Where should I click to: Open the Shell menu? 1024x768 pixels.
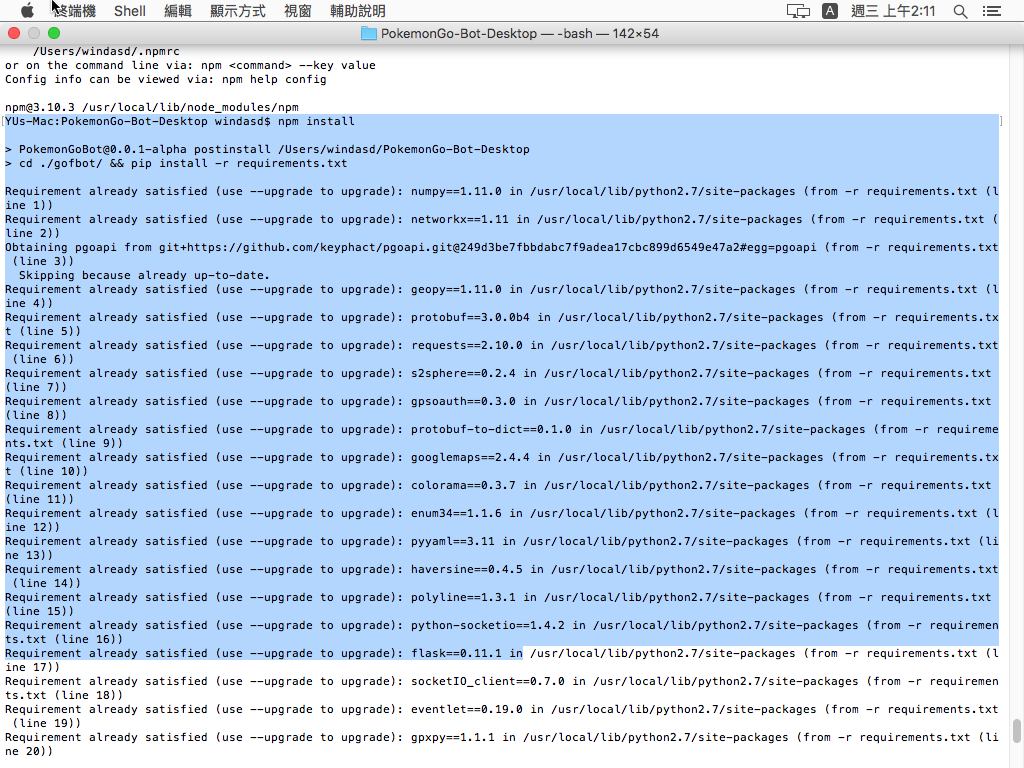(129, 10)
